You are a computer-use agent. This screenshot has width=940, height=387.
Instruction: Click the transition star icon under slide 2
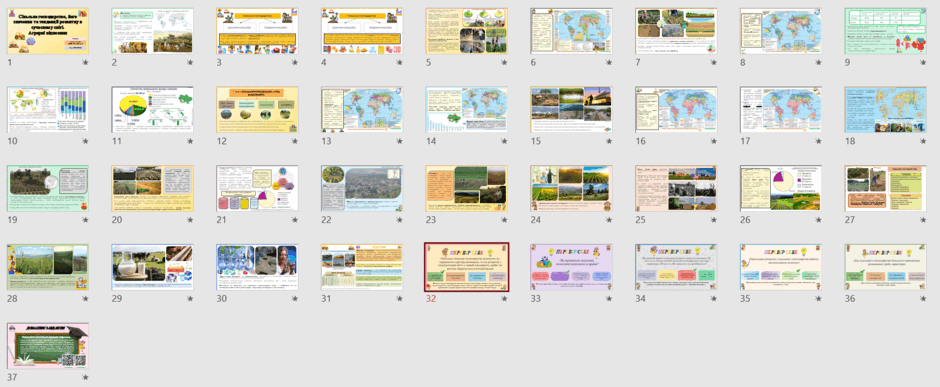pos(190,62)
